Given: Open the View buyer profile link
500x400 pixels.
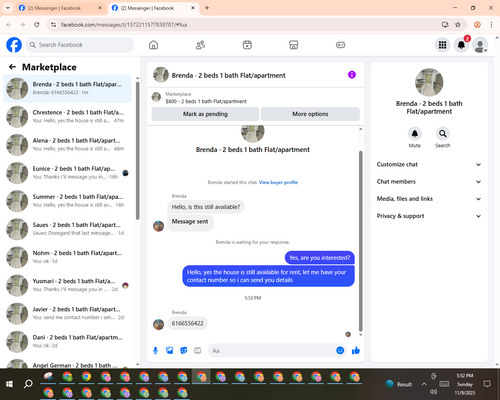Looking at the screenshot, I should pyautogui.click(x=278, y=182).
